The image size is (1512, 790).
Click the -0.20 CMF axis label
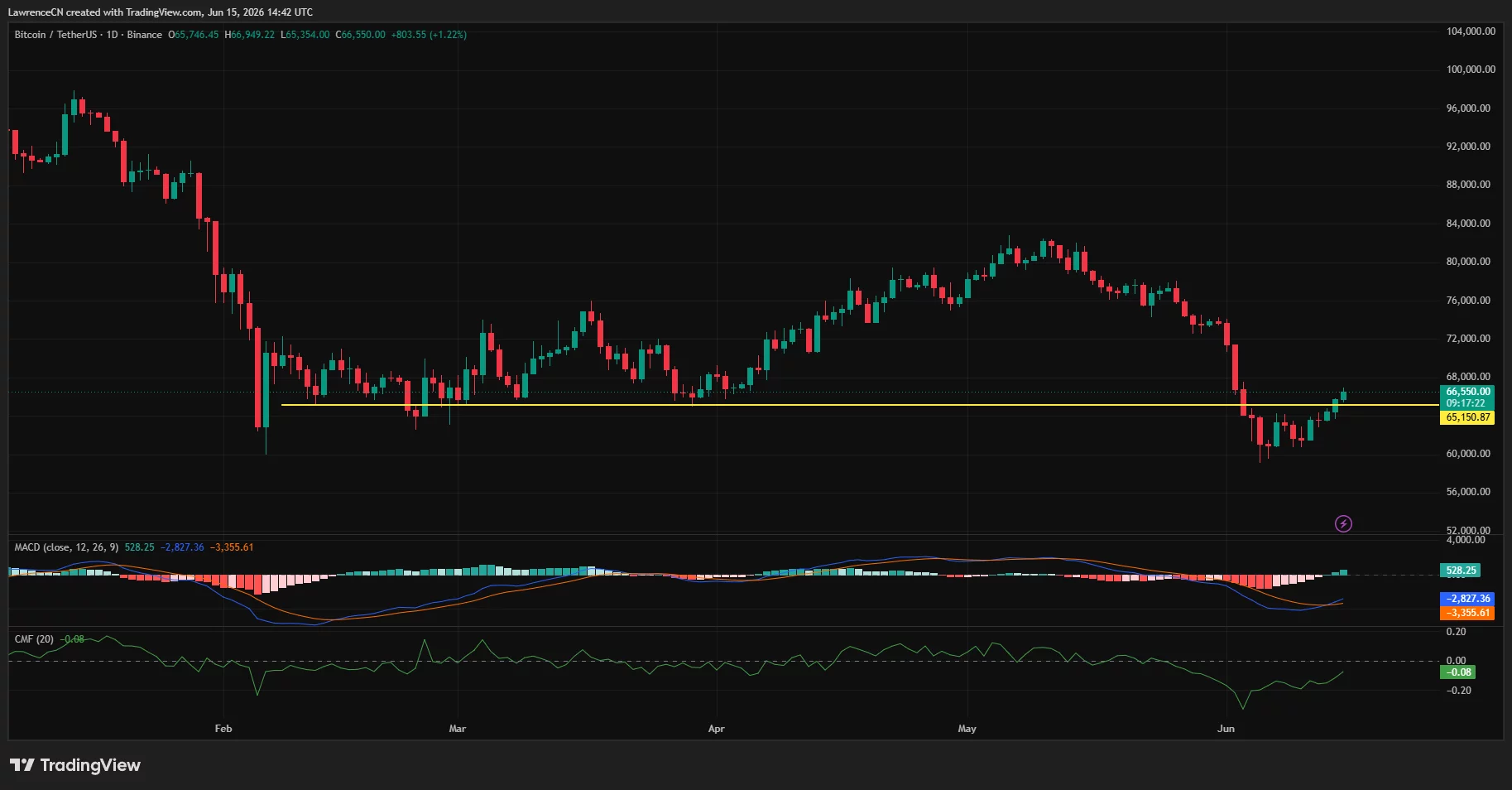point(1458,691)
